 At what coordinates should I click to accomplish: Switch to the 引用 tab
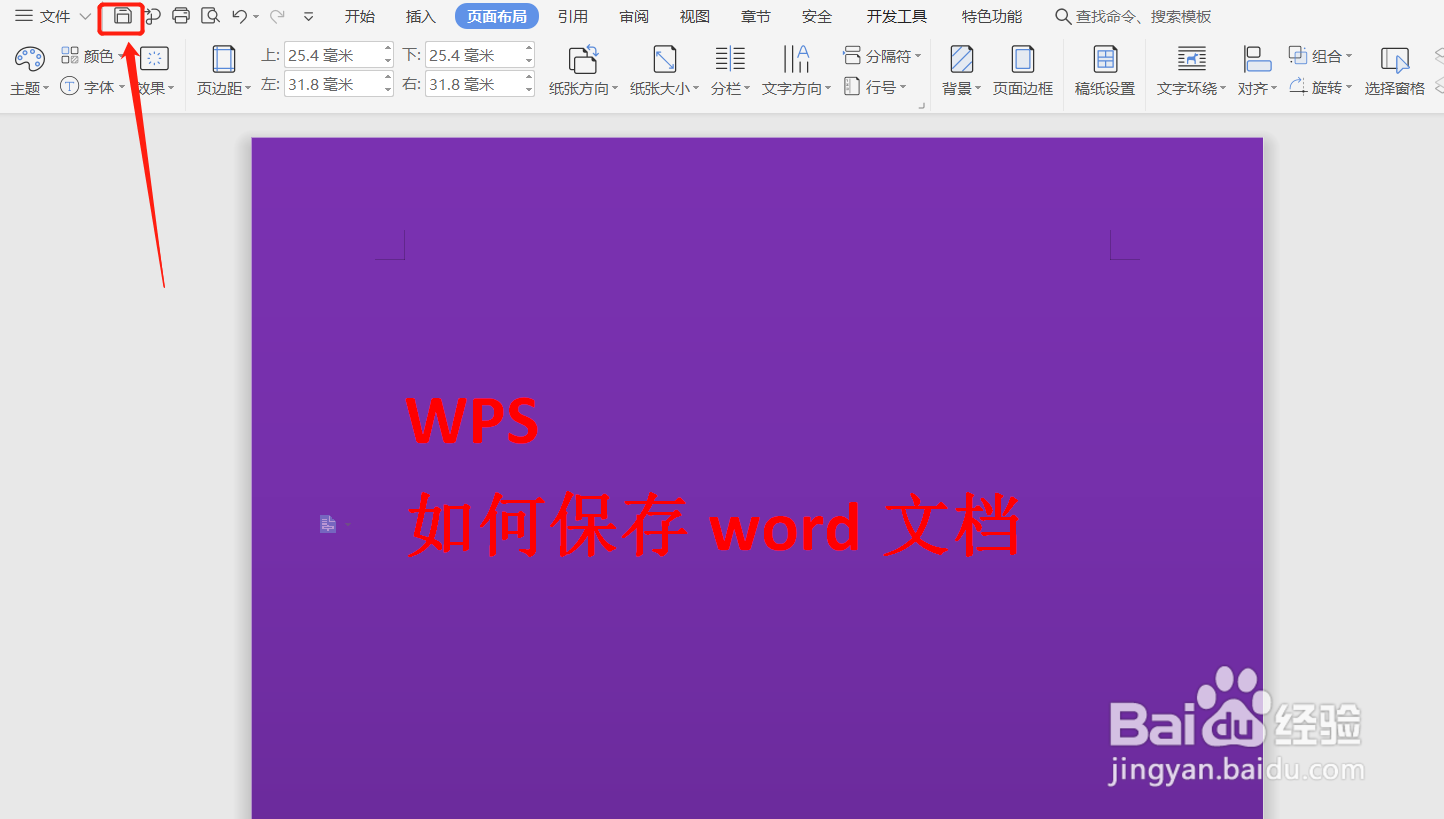pyautogui.click(x=573, y=16)
